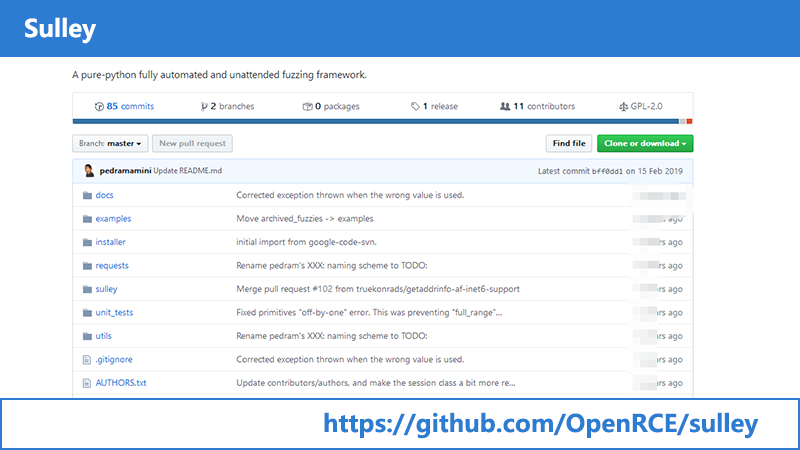Viewport: 800px width, 450px height.
Task: Open the 1 release link
Action: (440, 106)
